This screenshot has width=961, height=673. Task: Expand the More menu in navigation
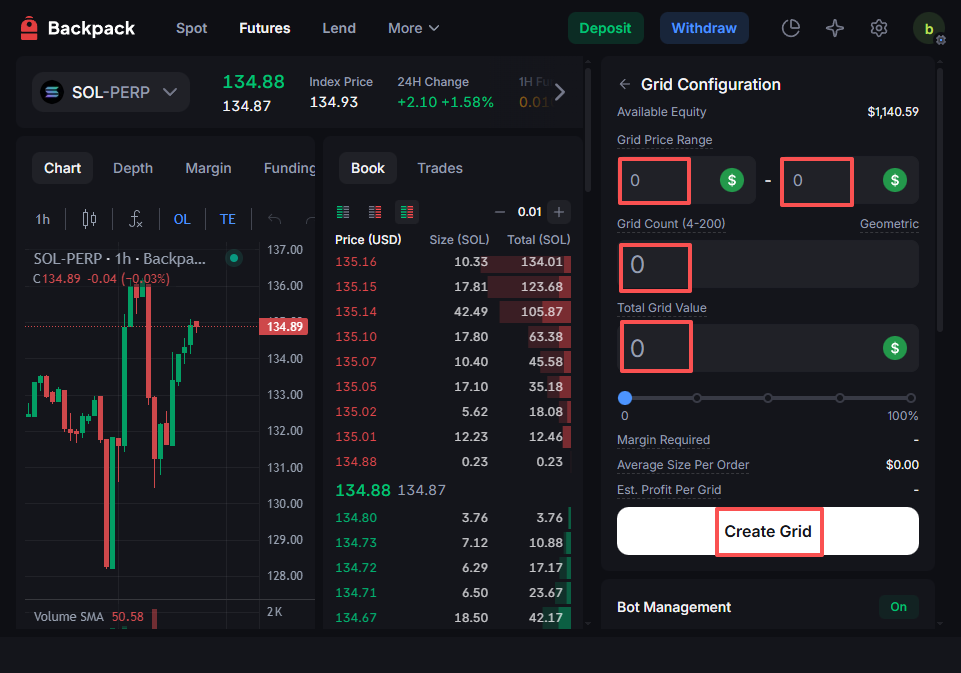click(x=413, y=28)
